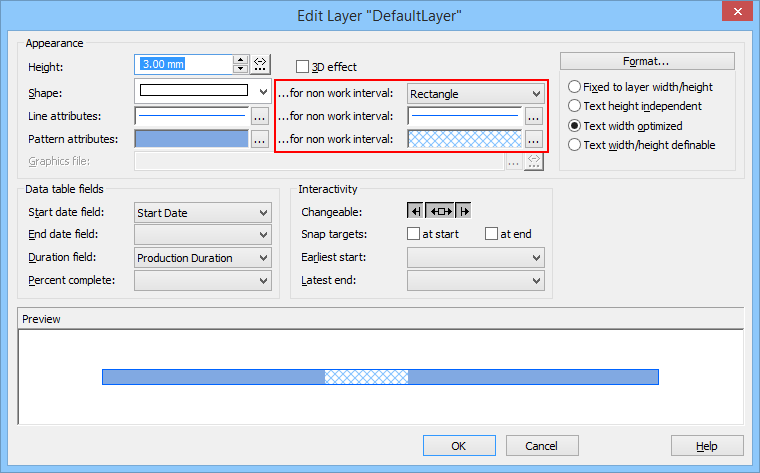Click the Line attributes preview line
The width and height of the screenshot is (760, 473).
click(x=191, y=116)
